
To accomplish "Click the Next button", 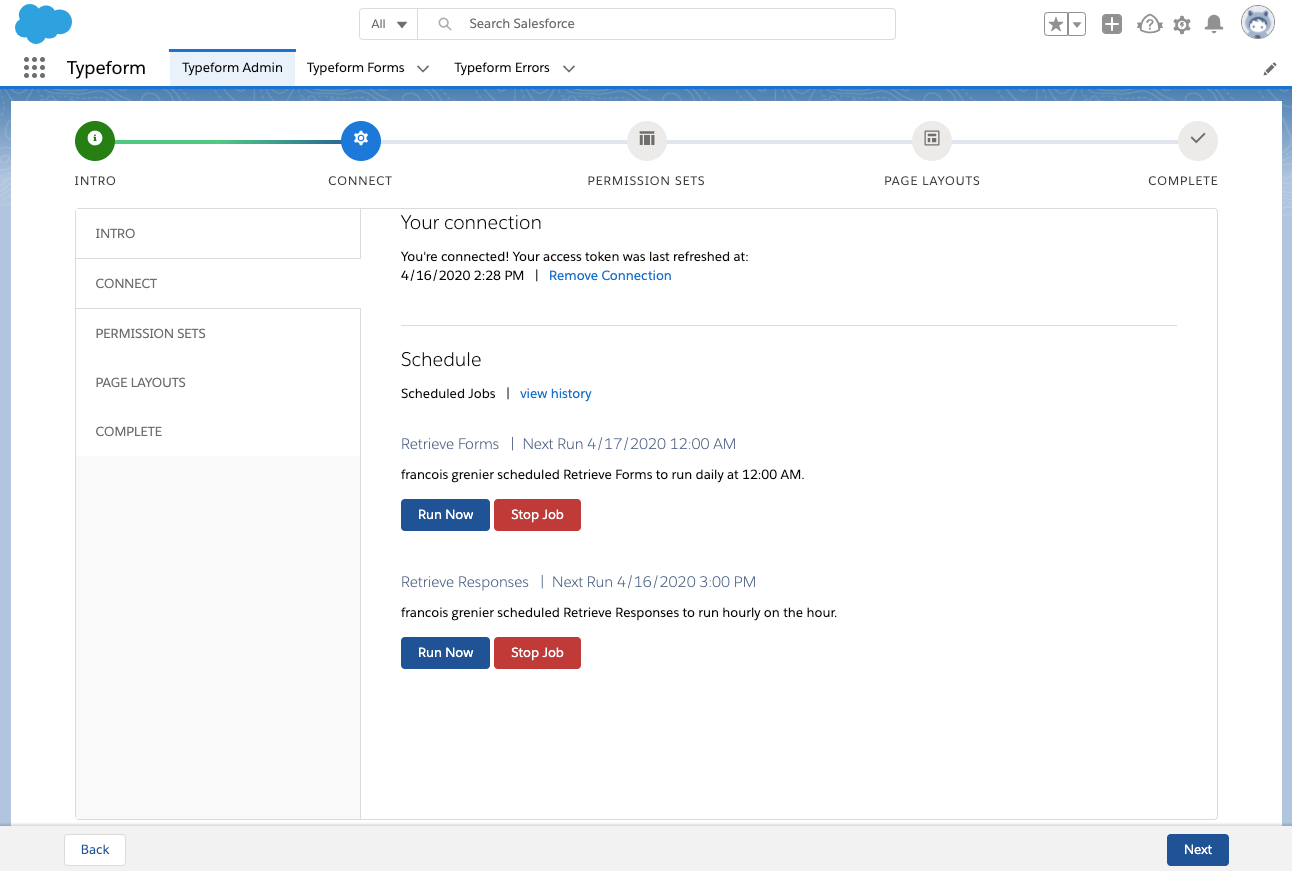I will [x=1197, y=849].
